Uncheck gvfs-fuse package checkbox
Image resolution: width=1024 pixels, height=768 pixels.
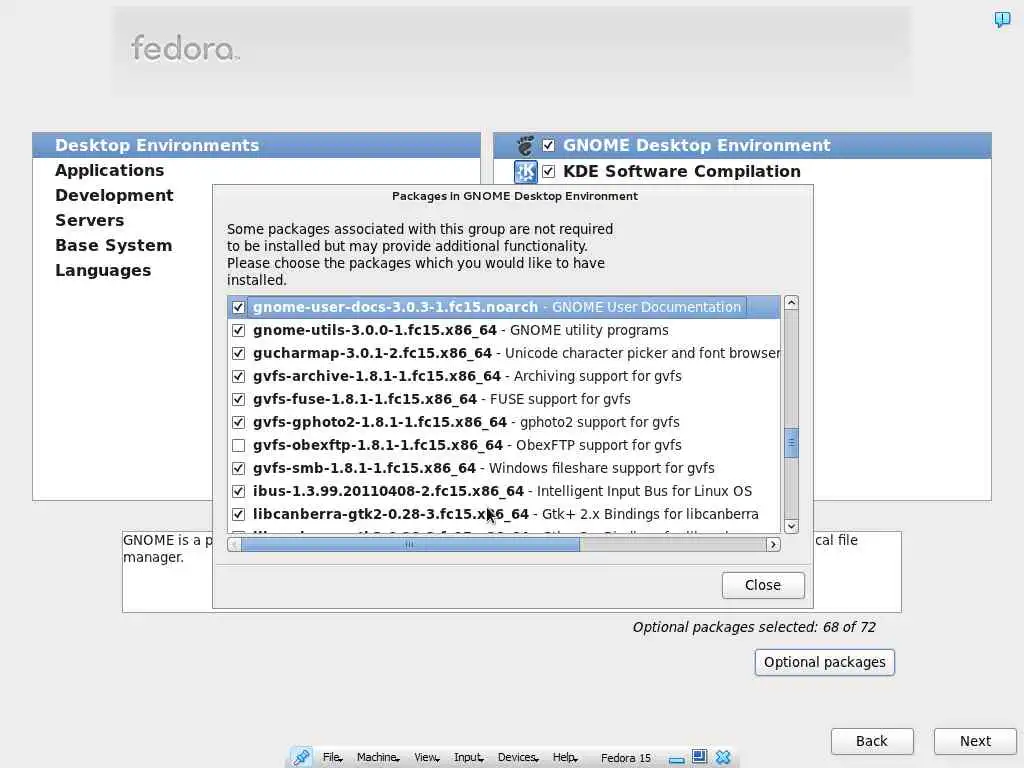(238, 399)
